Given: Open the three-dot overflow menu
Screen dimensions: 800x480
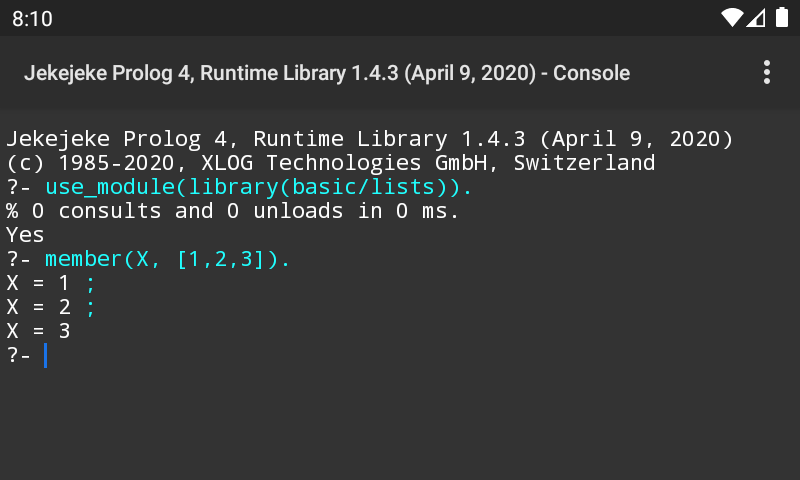Looking at the screenshot, I should point(766,72).
